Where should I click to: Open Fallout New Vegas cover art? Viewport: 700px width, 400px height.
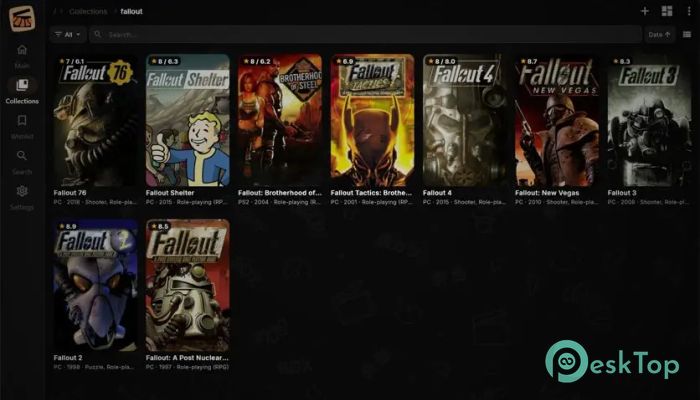coord(557,120)
